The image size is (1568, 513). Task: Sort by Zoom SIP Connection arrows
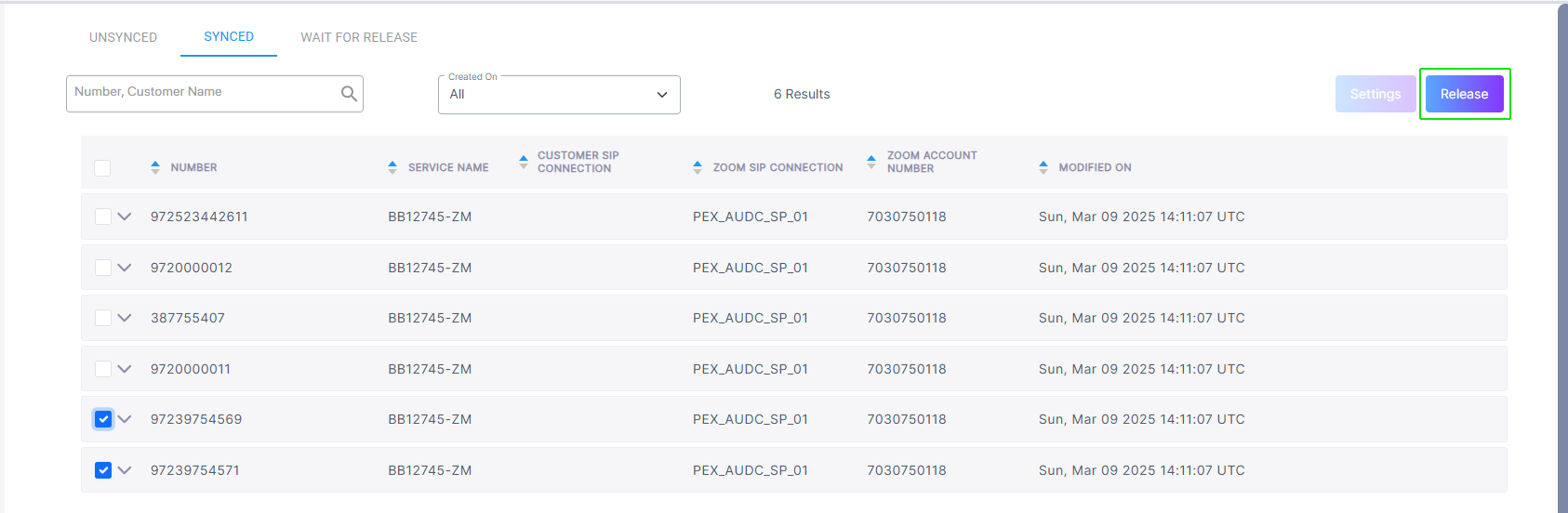click(698, 167)
